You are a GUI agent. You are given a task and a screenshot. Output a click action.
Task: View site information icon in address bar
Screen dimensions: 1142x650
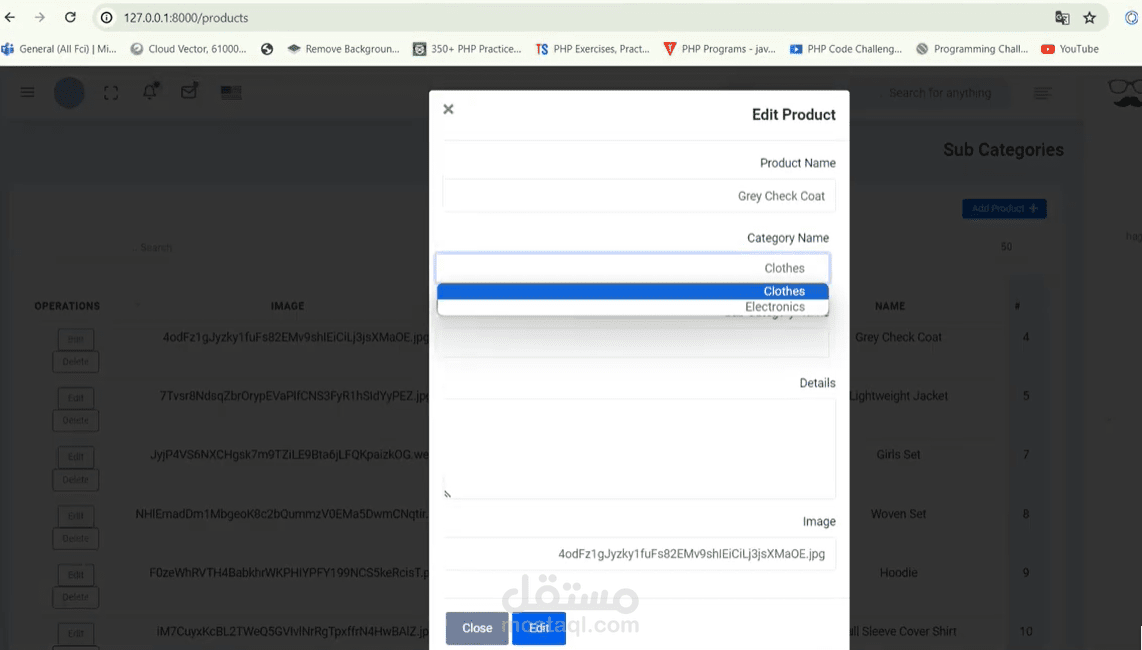click(107, 17)
